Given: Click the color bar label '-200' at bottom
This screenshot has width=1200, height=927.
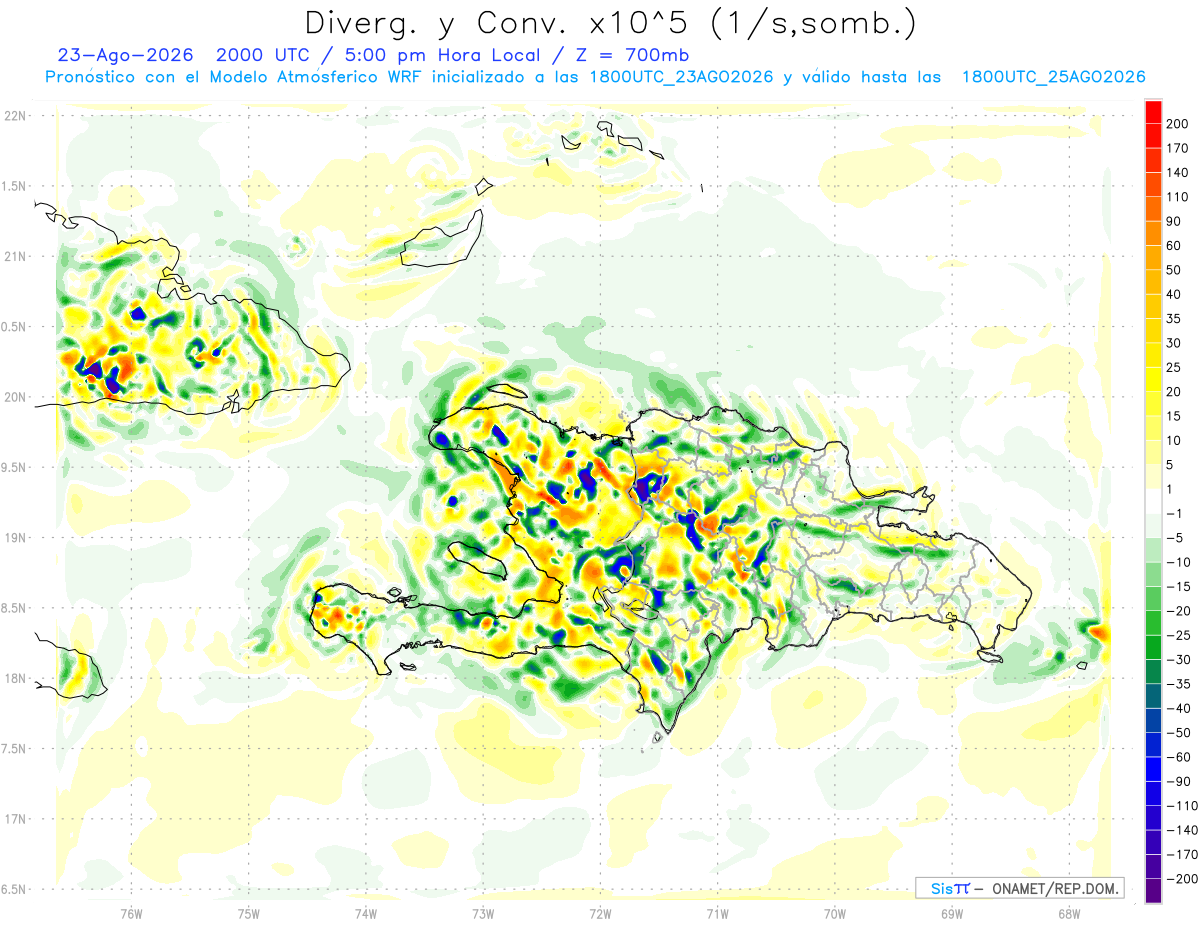Looking at the screenshot, I should pos(1184,878).
